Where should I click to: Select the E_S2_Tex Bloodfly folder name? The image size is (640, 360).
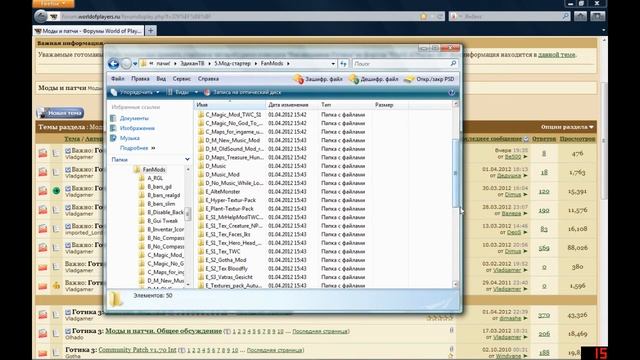pyautogui.click(x=227, y=269)
